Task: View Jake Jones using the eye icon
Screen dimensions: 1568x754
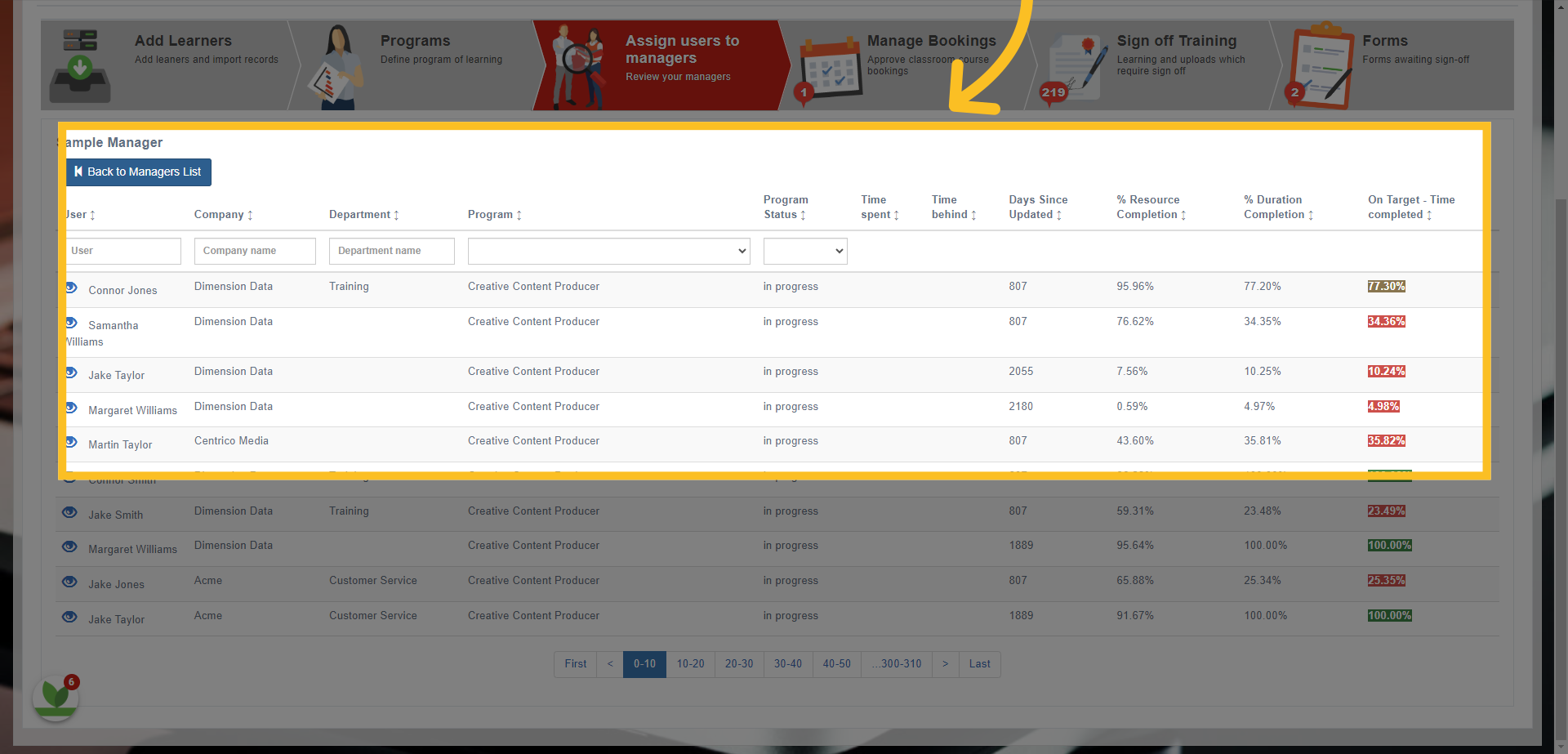Action: pos(70,582)
